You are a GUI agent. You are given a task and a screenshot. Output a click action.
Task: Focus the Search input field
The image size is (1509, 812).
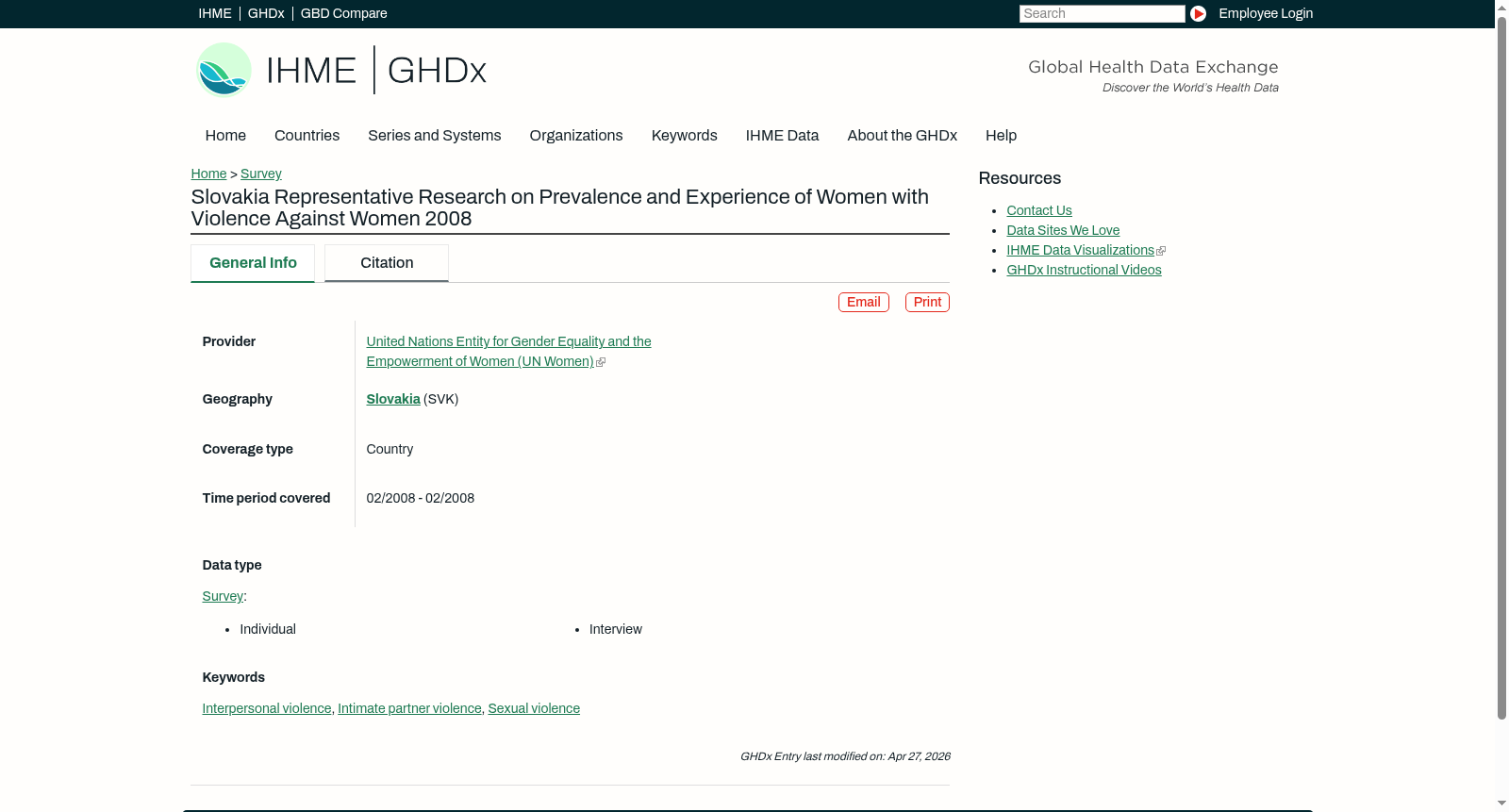click(x=1102, y=13)
